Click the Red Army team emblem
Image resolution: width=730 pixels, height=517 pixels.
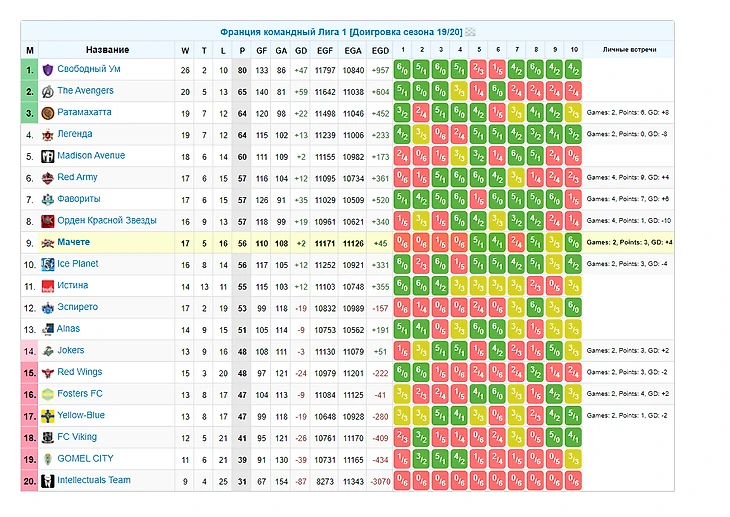tap(47, 178)
